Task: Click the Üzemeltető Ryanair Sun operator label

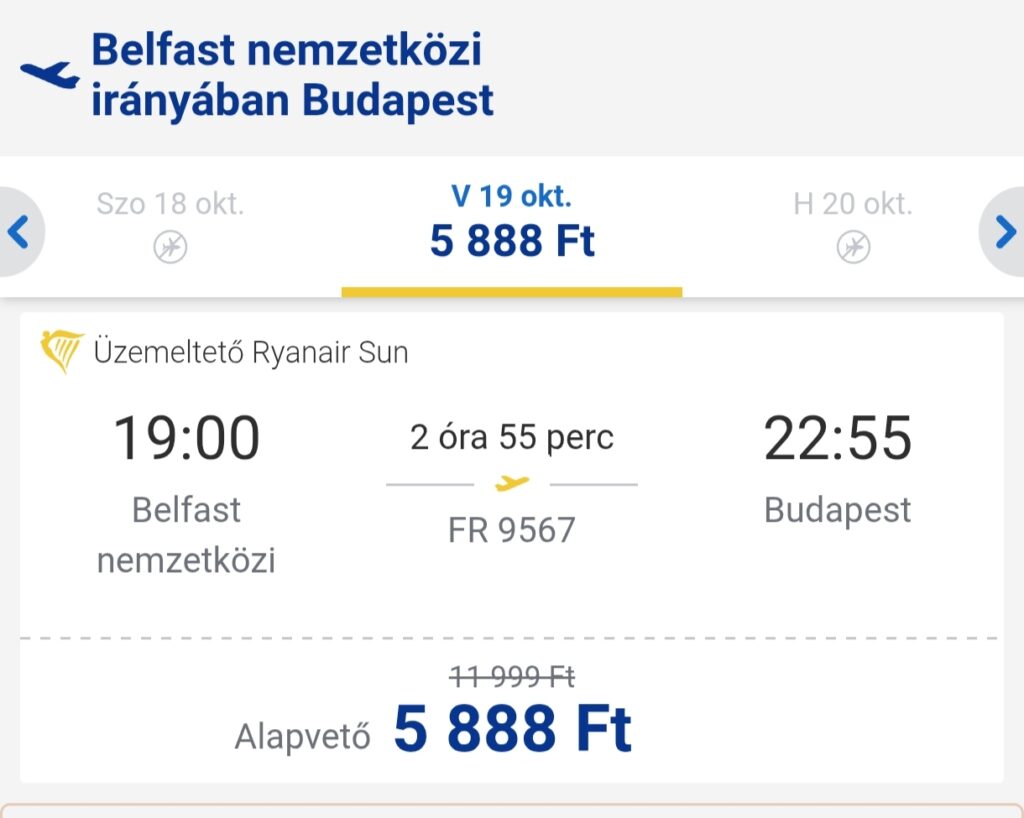Action: [x=251, y=353]
